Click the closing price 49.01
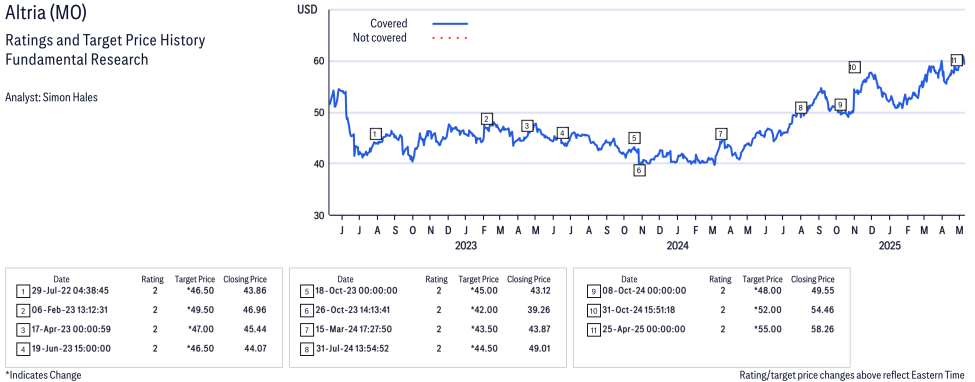The width and height of the screenshot is (975, 382). [x=540, y=348]
